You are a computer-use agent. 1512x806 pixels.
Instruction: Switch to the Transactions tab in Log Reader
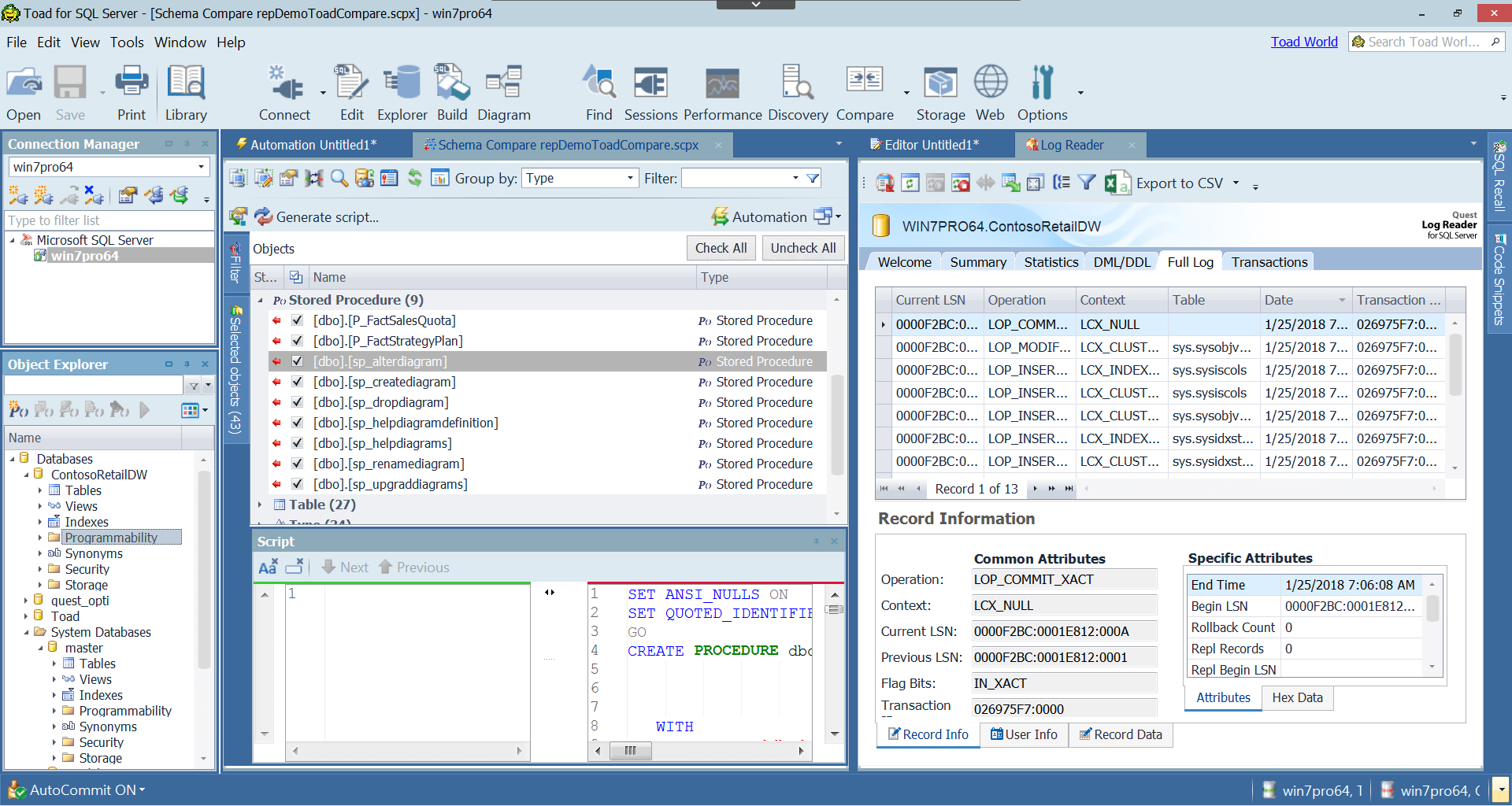pyautogui.click(x=1268, y=261)
